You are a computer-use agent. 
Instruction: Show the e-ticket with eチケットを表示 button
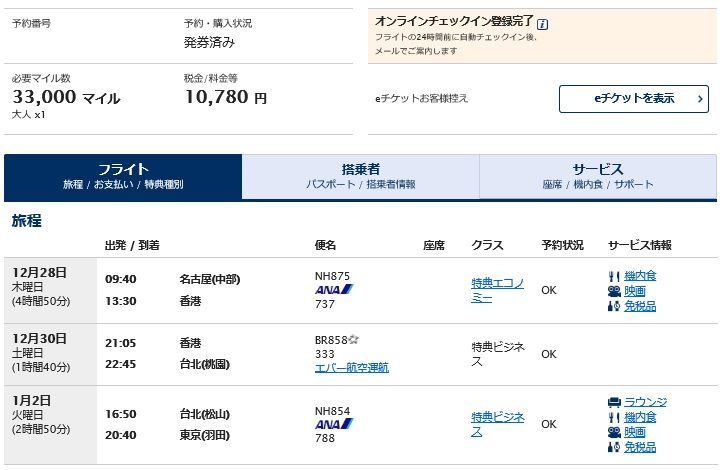pyautogui.click(x=633, y=98)
